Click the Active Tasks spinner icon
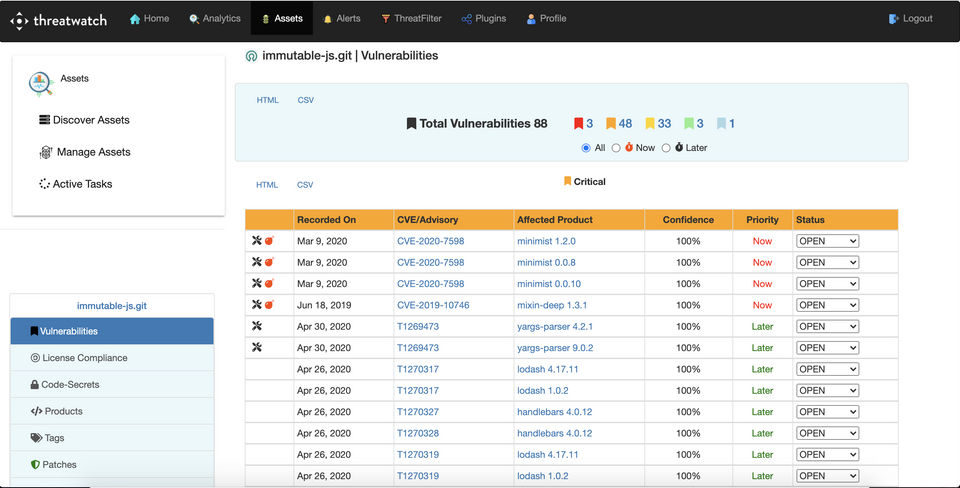 pyautogui.click(x=44, y=184)
